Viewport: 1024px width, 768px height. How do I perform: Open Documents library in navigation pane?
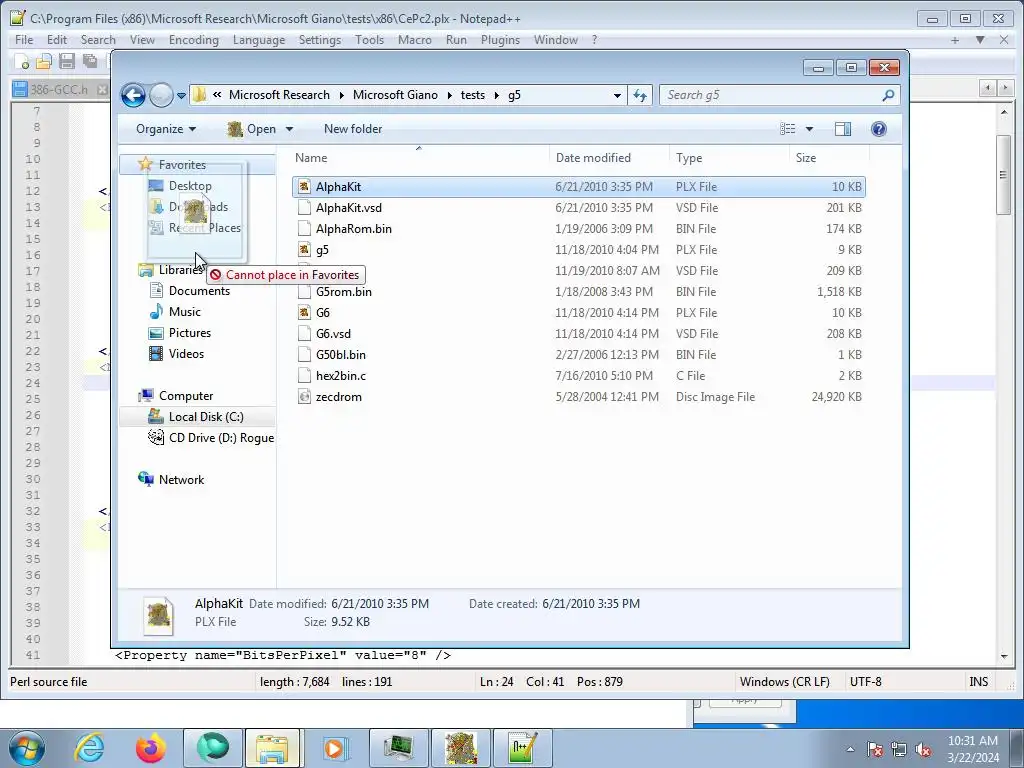(199, 291)
